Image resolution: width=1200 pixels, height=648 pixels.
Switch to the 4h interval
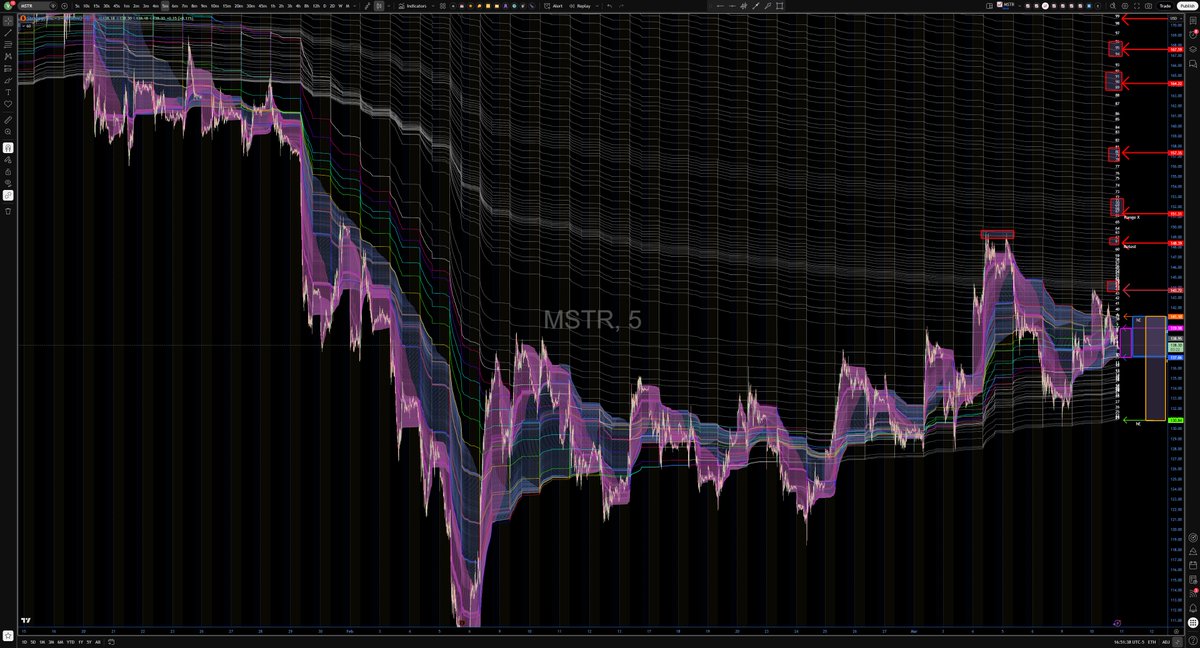click(x=297, y=6)
